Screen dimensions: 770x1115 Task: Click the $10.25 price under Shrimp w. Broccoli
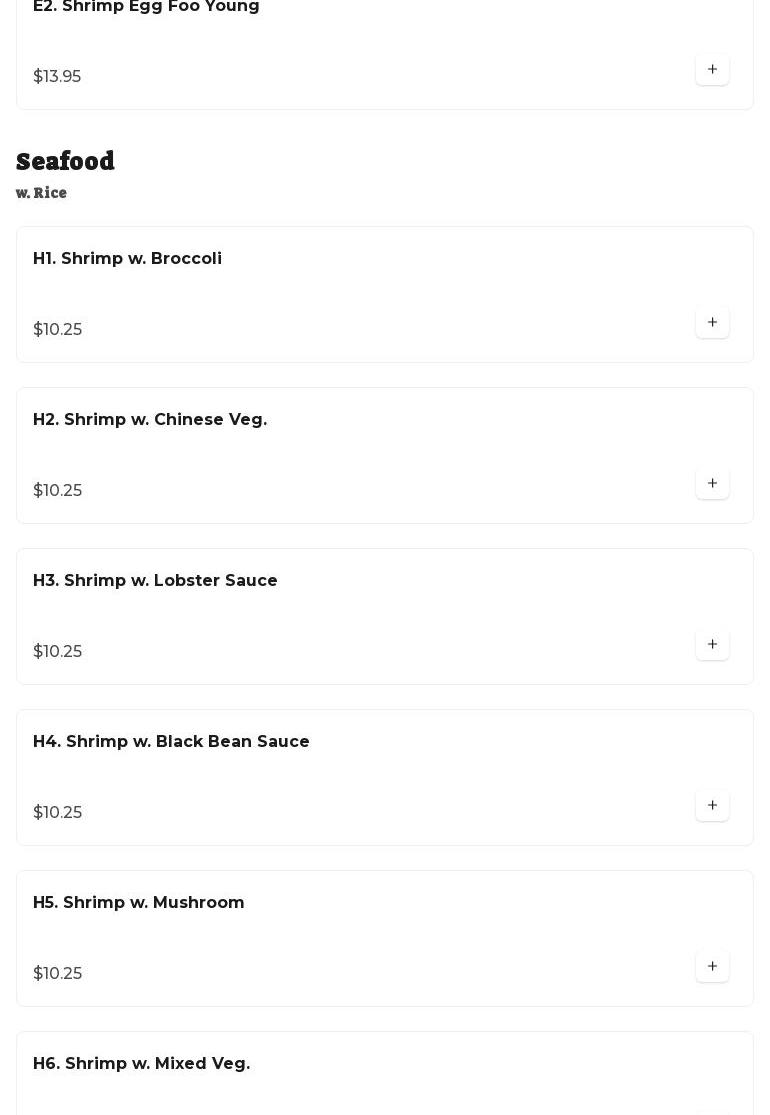(x=57, y=330)
